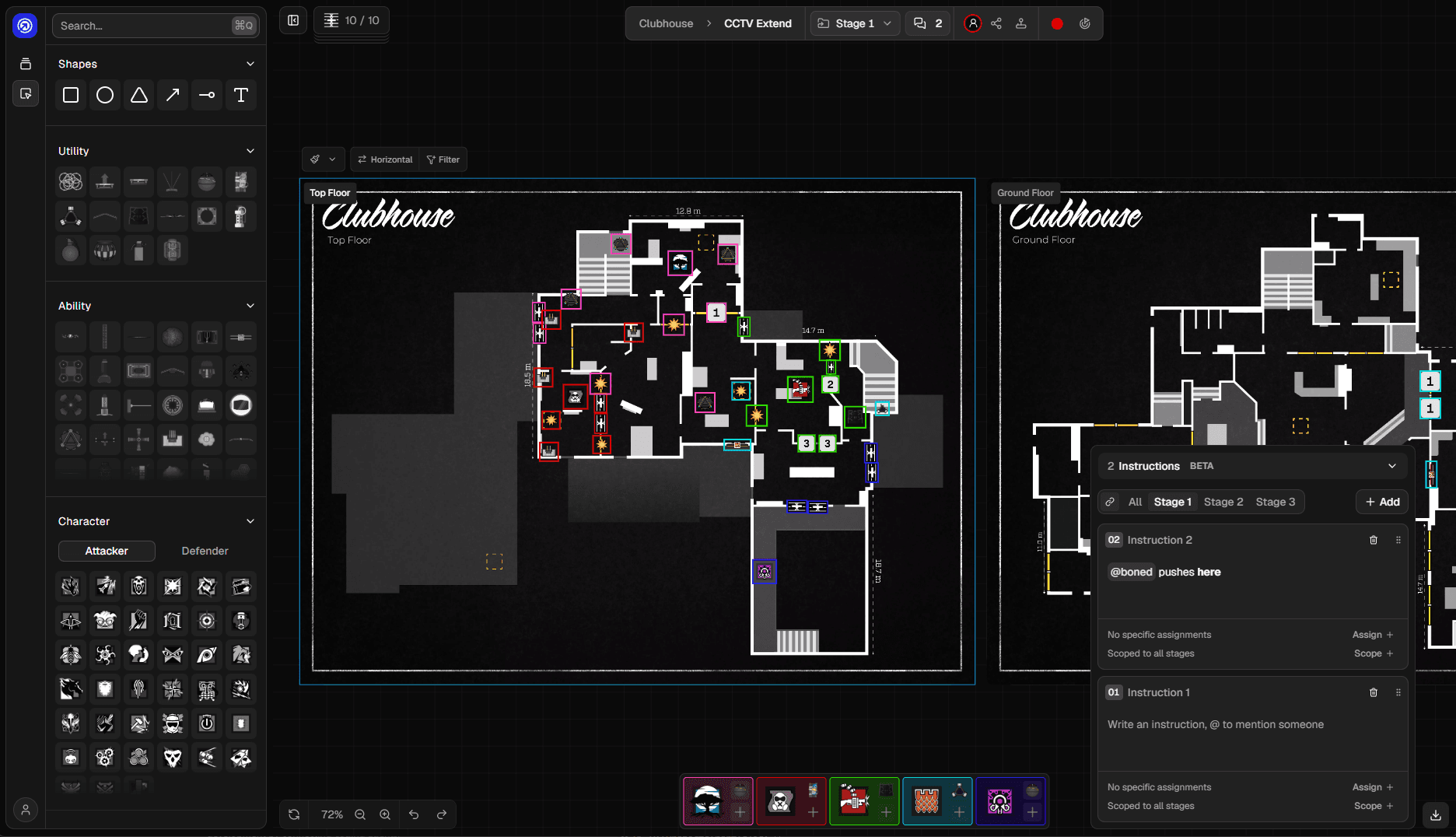Pick the C4 triangle charge utility
This screenshot has height=837, width=1456.
[x=71, y=216]
